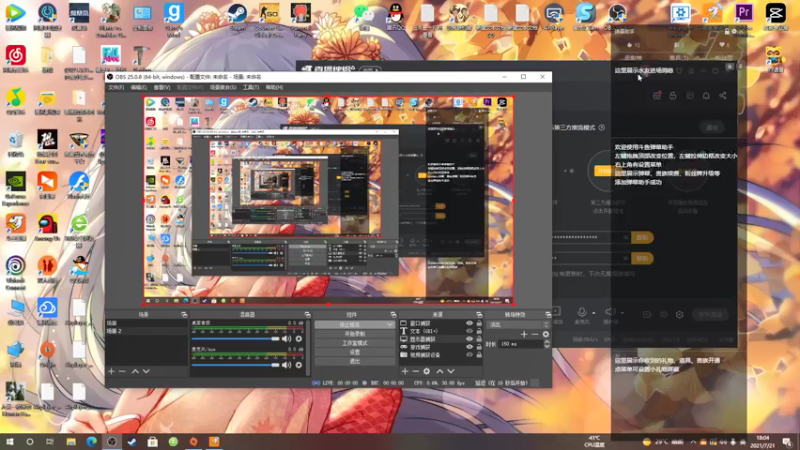Open the 淡出 transition type dropdown
Screen dimensions: 800x450
tap(518, 324)
